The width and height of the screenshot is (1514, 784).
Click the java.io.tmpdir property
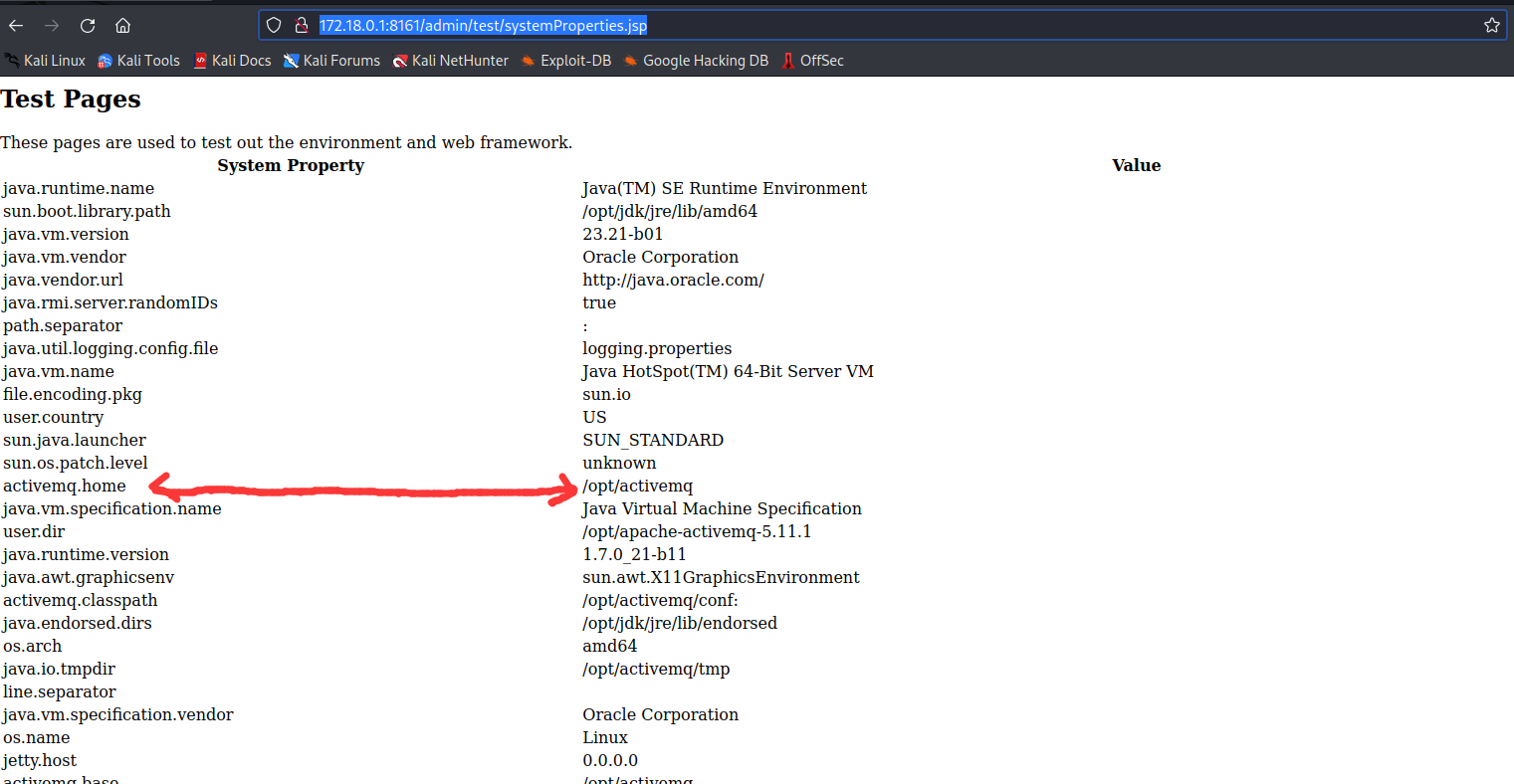click(x=60, y=669)
